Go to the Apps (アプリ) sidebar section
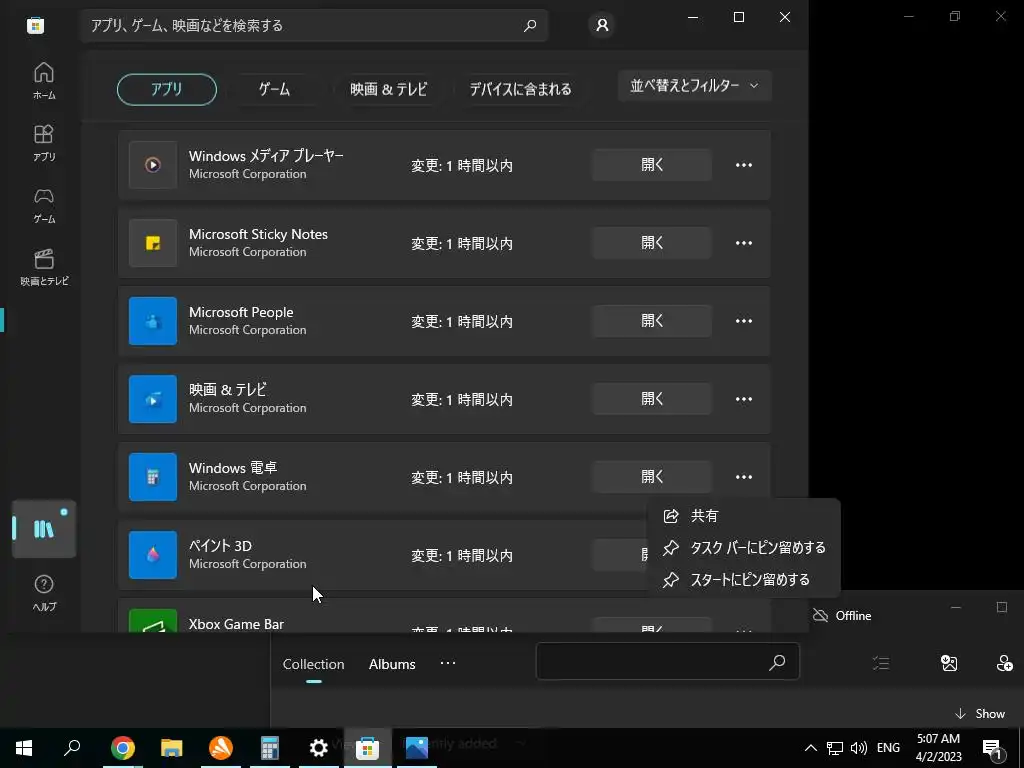This screenshot has width=1024, height=768. tap(44, 142)
